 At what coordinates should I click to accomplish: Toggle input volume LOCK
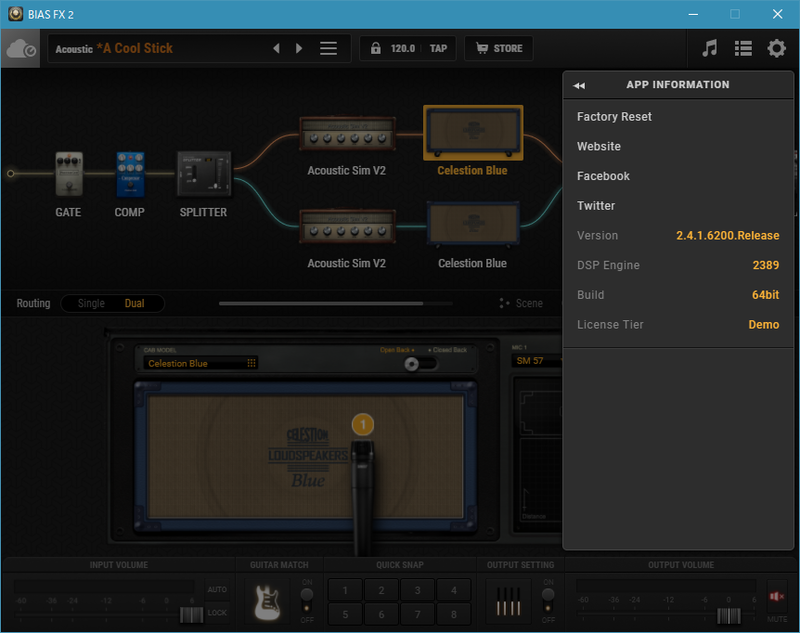point(217,613)
